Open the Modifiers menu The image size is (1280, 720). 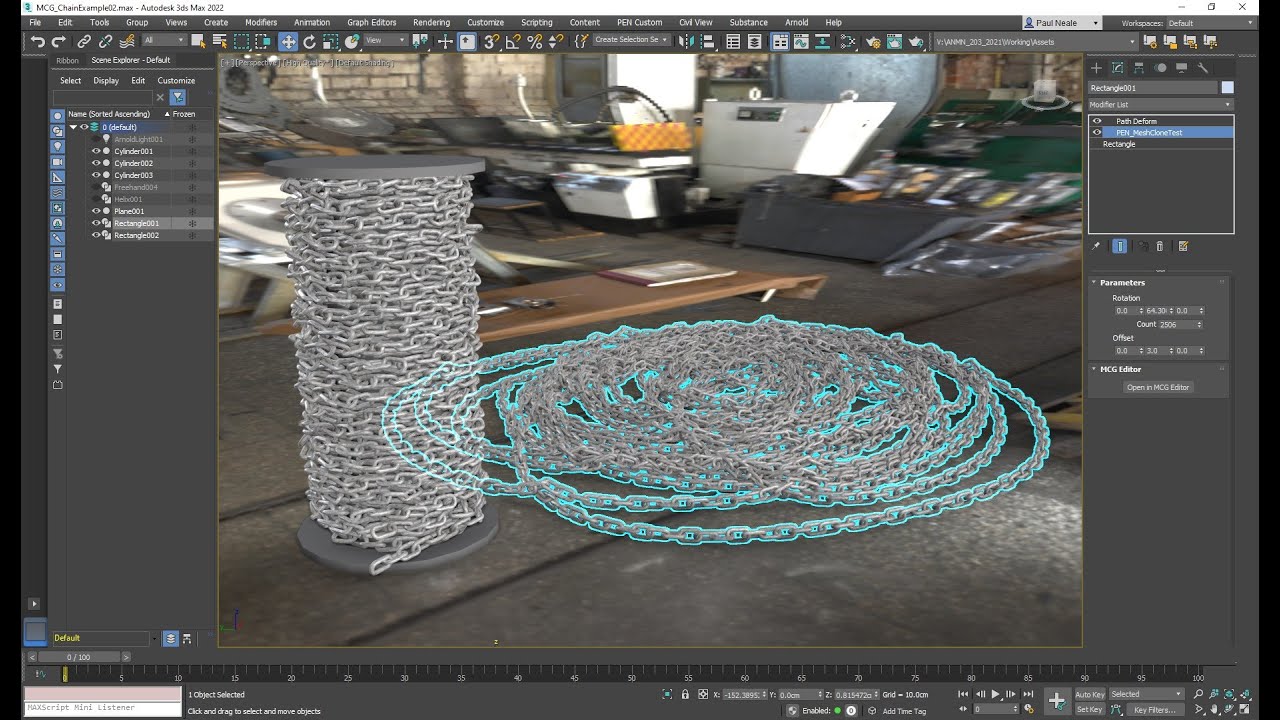pyautogui.click(x=261, y=22)
